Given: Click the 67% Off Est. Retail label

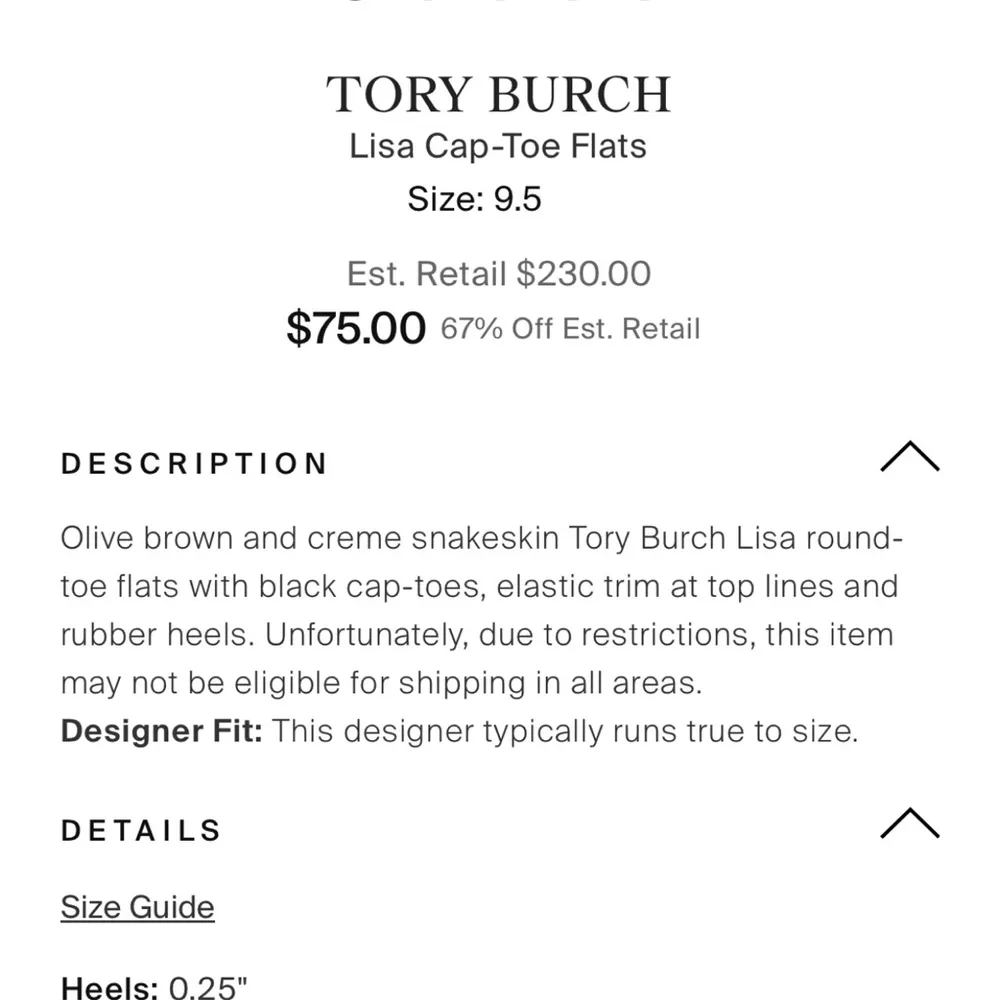Looking at the screenshot, I should [571, 328].
